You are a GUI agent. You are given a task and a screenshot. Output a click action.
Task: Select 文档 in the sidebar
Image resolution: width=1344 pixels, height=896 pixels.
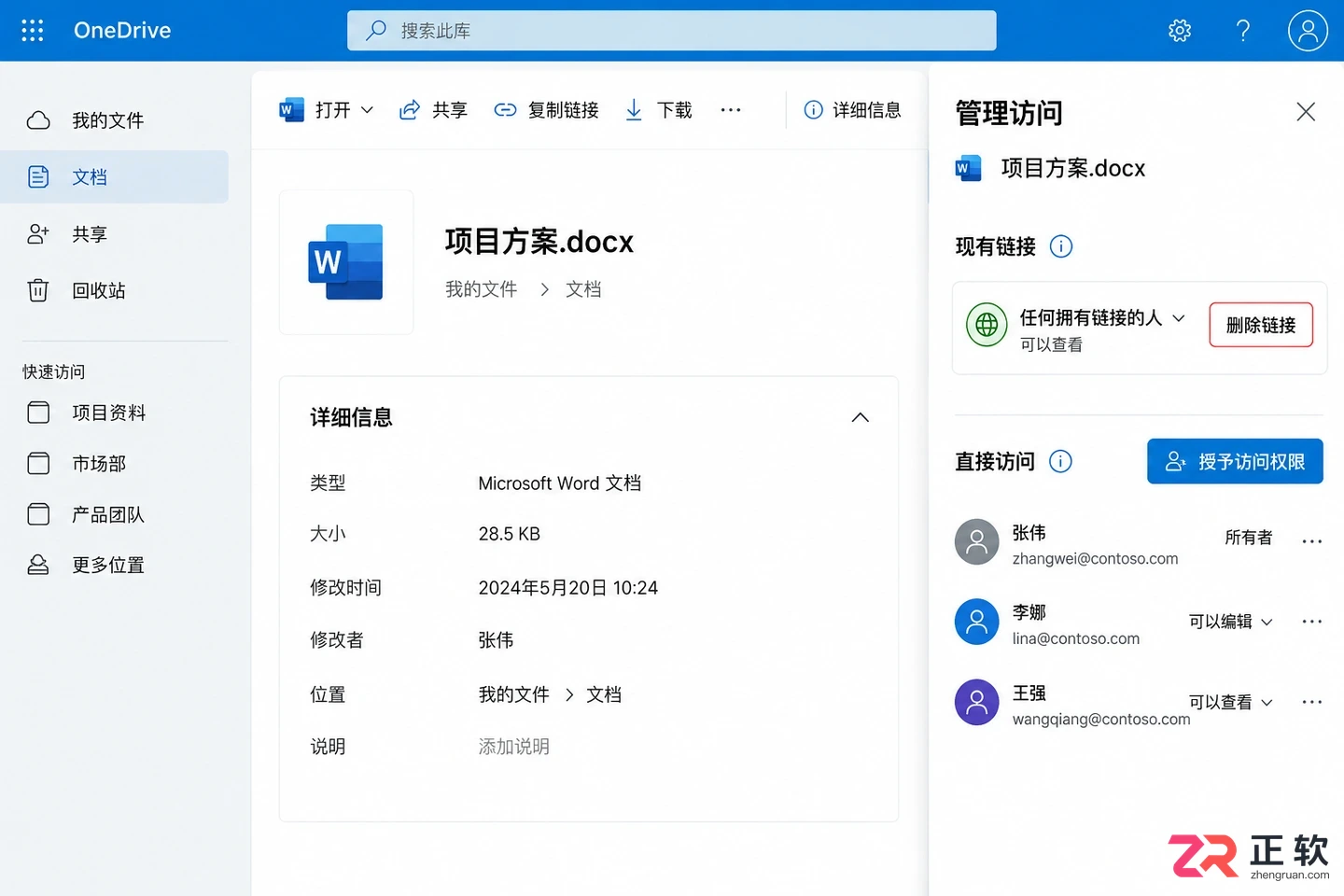point(114,176)
